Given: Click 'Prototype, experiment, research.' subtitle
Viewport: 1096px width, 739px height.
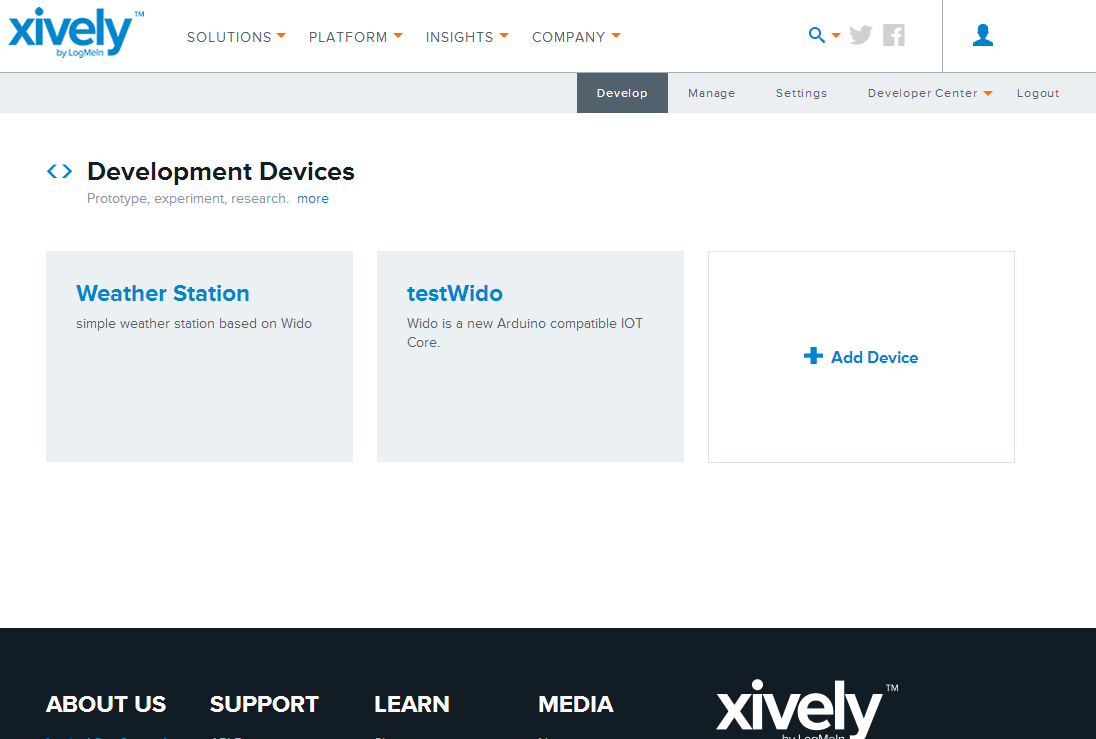Looking at the screenshot, I should (187, 199).
